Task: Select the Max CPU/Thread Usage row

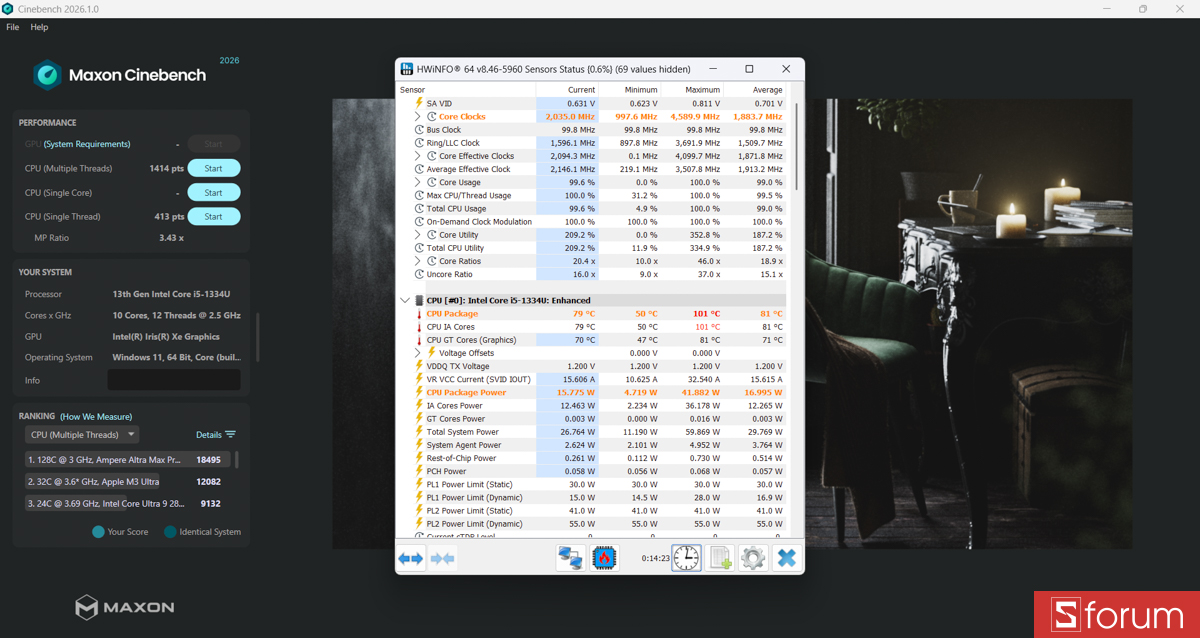Action: coord(592,196)
